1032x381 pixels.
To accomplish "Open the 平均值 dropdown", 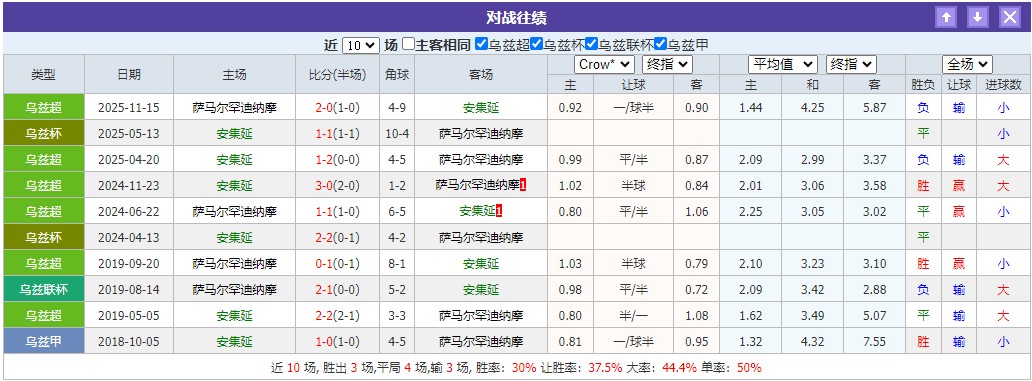I will point(783,64).
